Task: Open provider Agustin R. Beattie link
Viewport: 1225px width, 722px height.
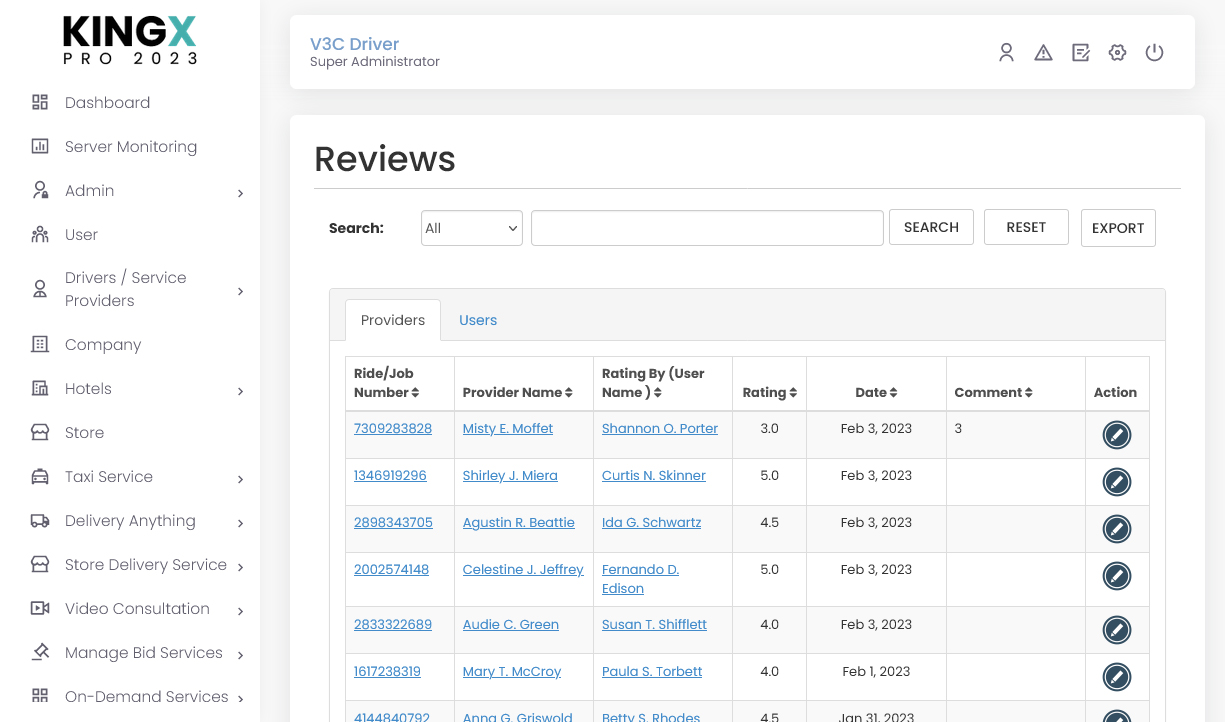Action: coord(519,522)
